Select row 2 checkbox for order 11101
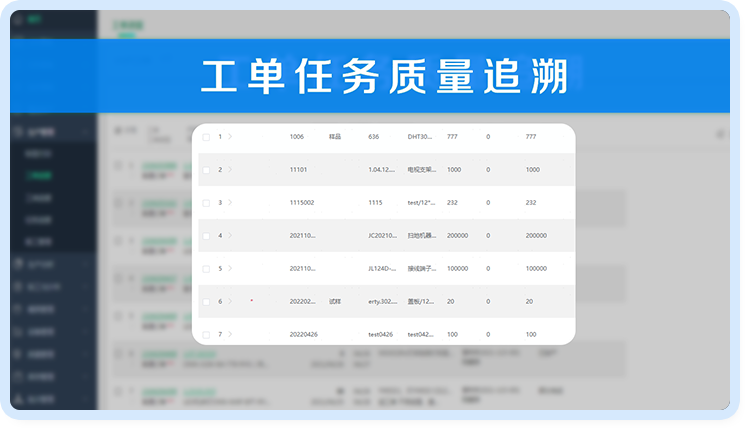Screen dimensions: 745x428 point(206,170)
